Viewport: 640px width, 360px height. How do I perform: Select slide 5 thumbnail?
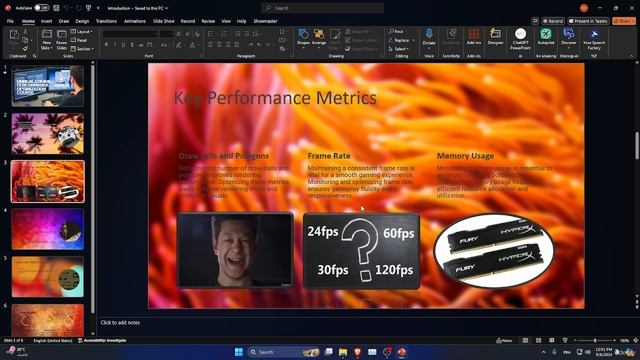point(48,277)
